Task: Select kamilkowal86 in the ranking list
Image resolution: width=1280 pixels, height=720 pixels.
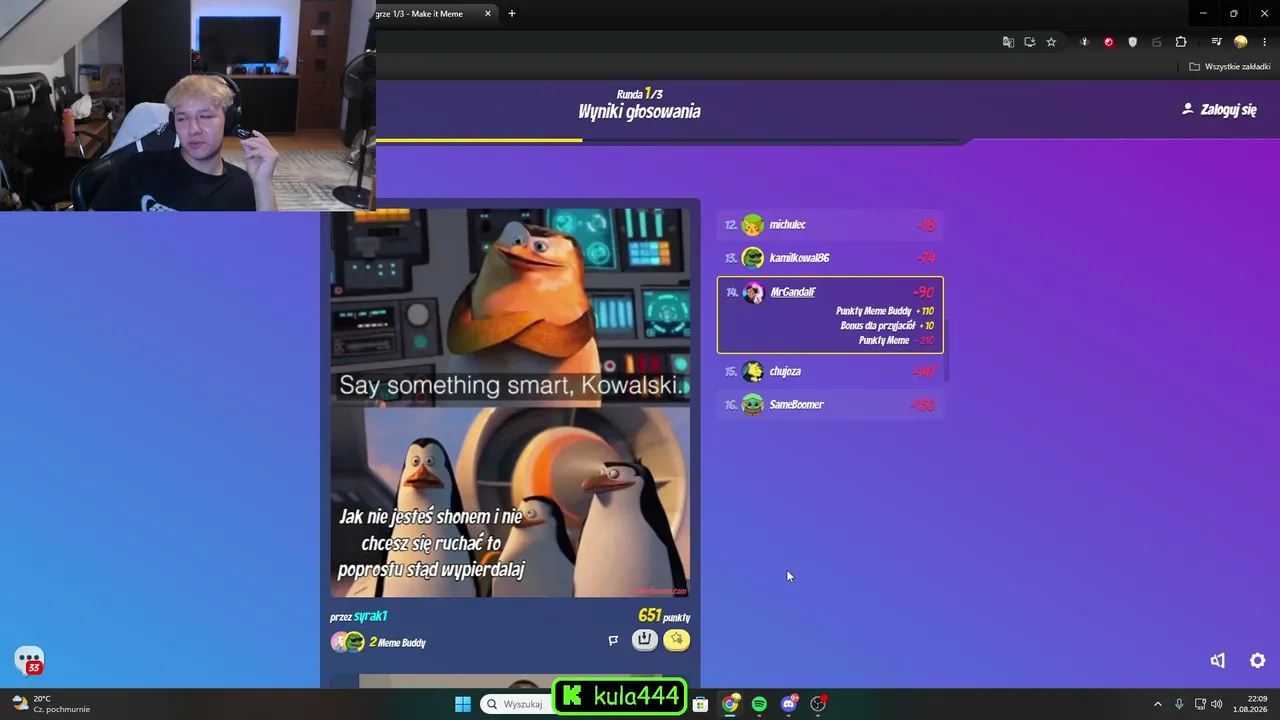Action: pyautogui.click(x=830, y=258)
